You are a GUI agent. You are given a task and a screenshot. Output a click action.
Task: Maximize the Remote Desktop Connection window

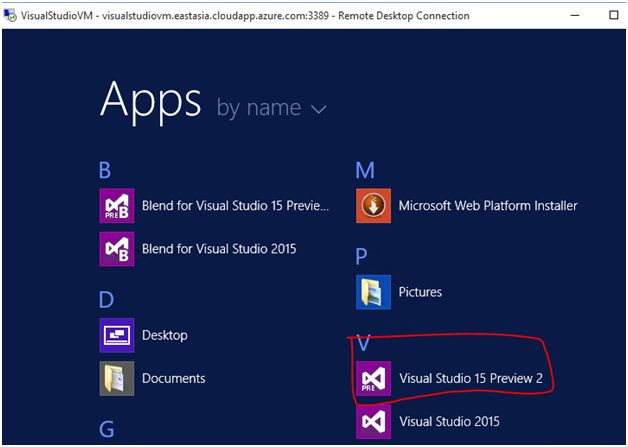click(x=614, y=15)
